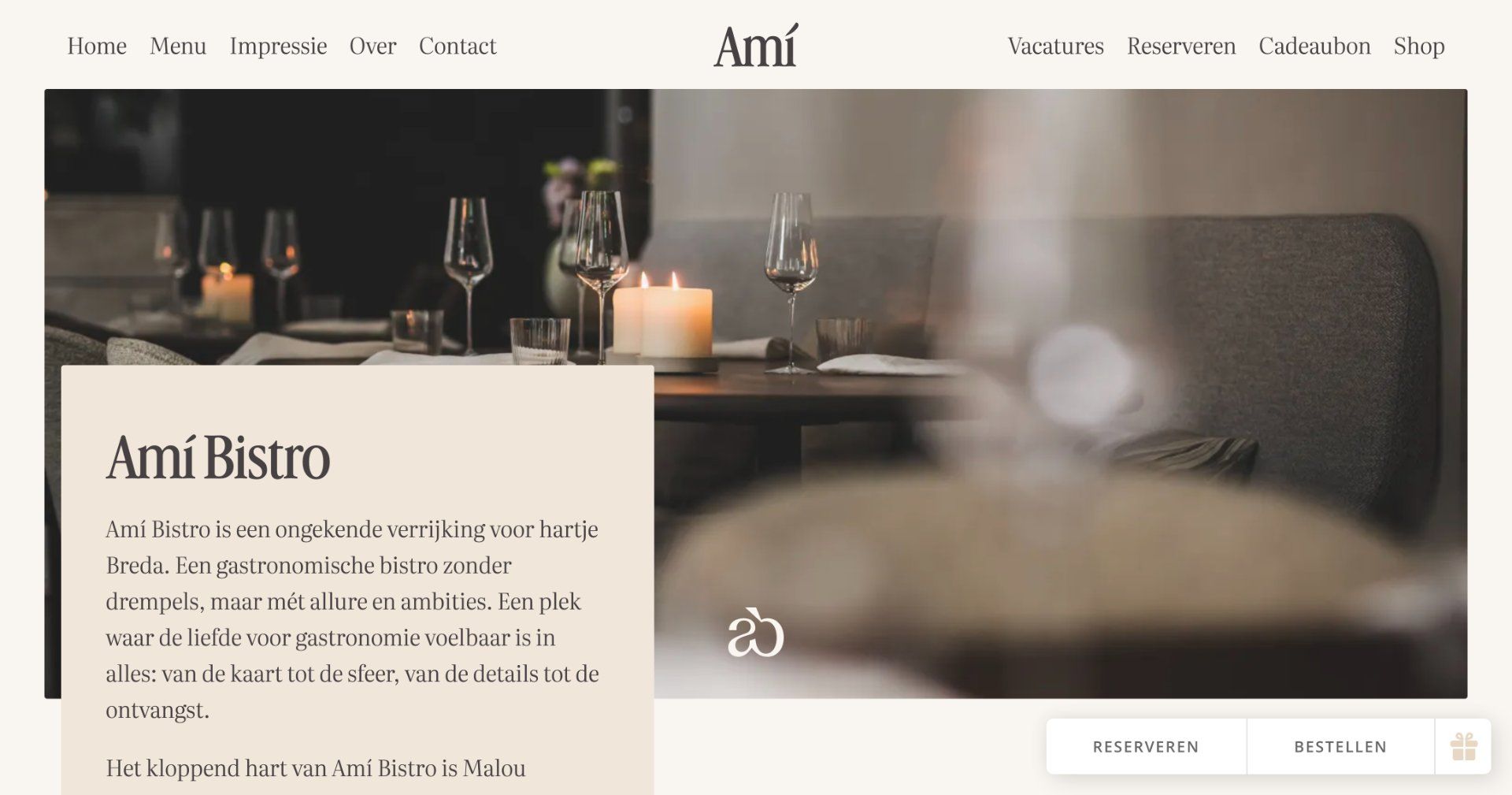Click the floating RESERVEREN button
The image size is (1512, 795).
1146,746
